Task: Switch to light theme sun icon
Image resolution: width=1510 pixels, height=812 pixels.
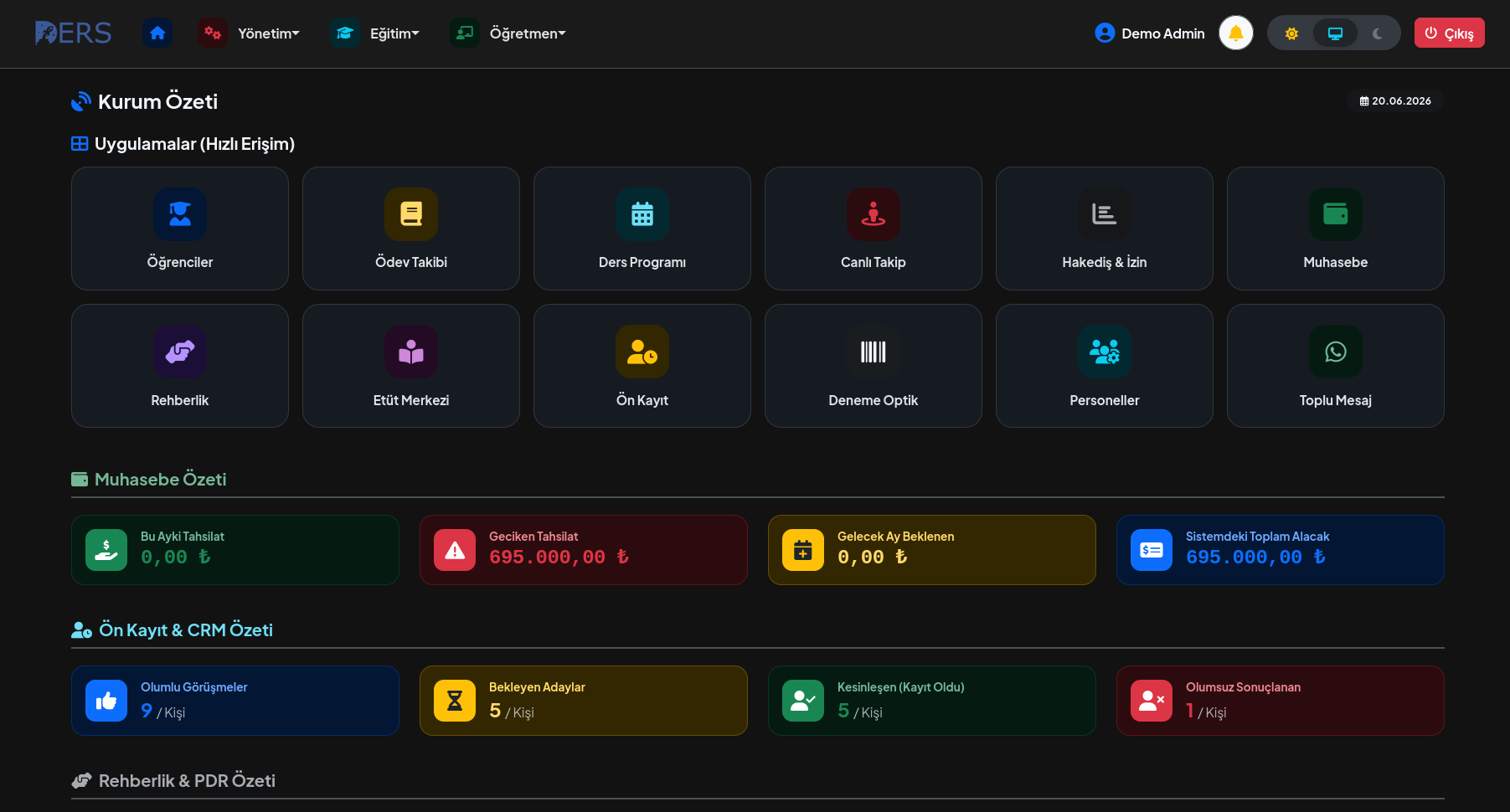Action: click(x=1291, y=33)
